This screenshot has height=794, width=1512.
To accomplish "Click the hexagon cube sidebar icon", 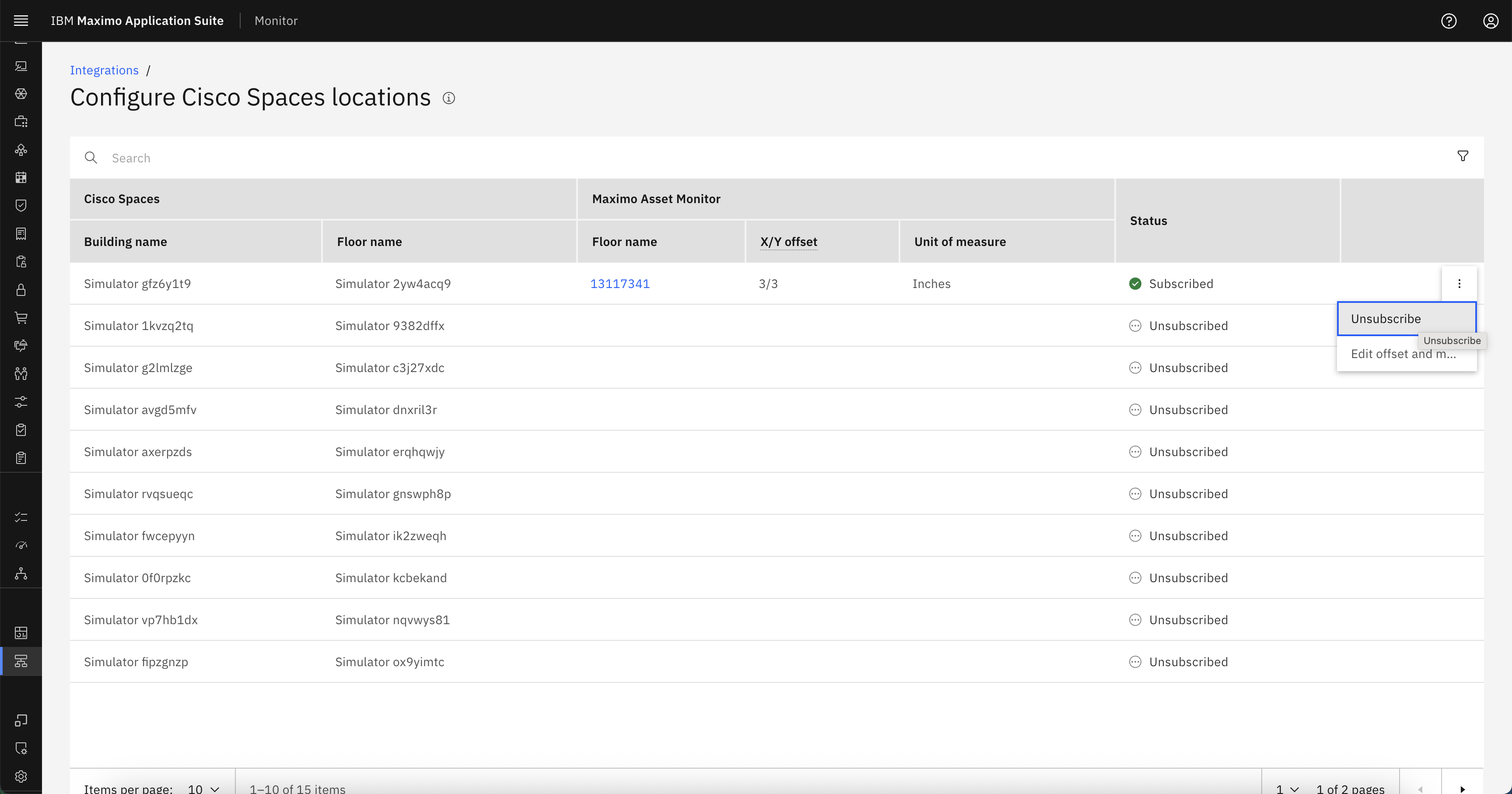I will pos(21,93).
